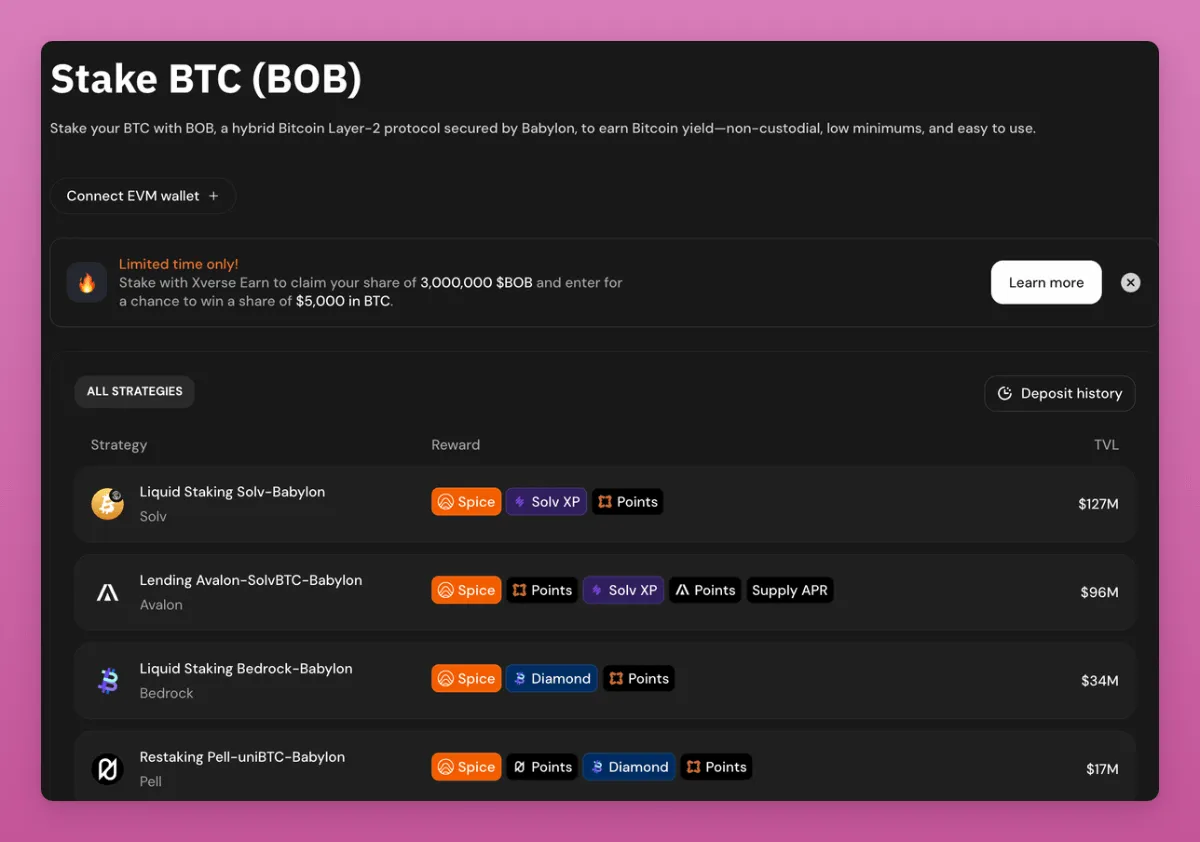The width and height of the screenshot is (1200, 842).
Task: Open Liquid Staking Solv-Babylon strategy
Action: [x=232, y=492]
